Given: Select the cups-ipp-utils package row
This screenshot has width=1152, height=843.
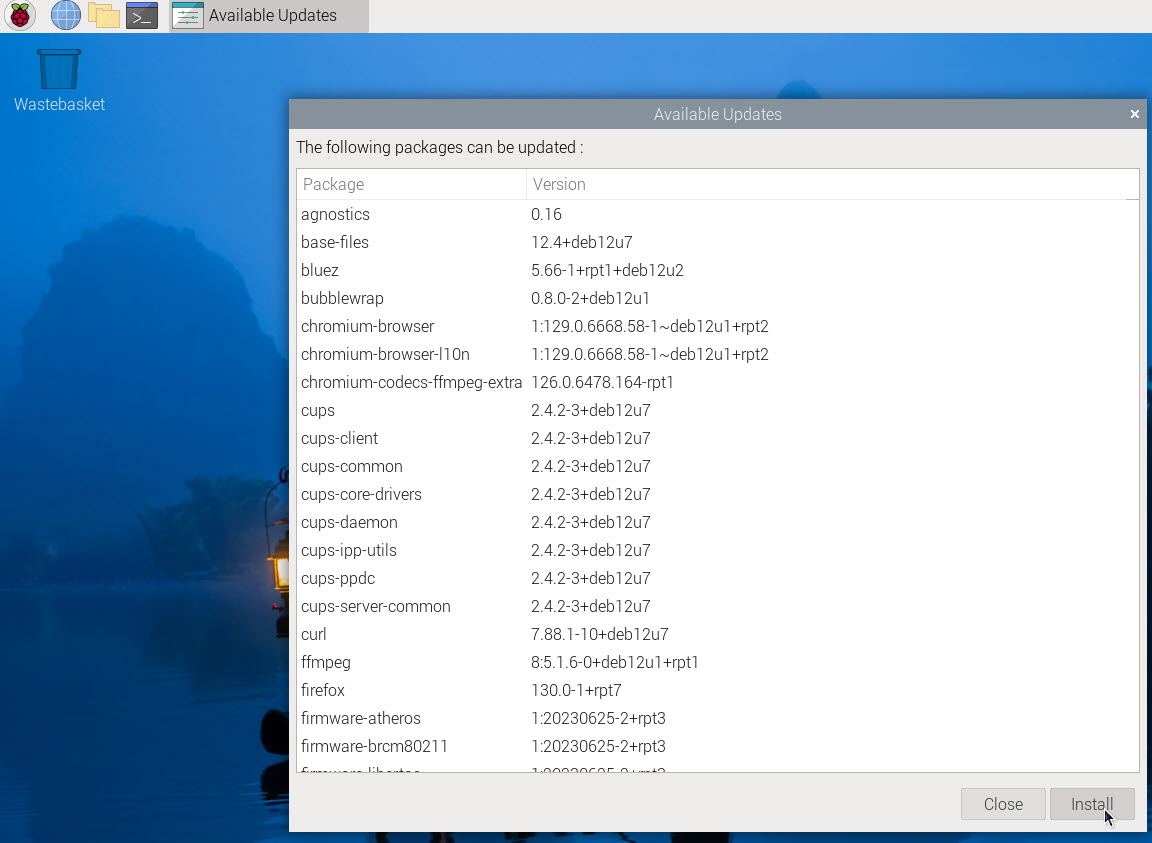Looking at the screenshot, I should pyautogui.click(x=718, y=550).
